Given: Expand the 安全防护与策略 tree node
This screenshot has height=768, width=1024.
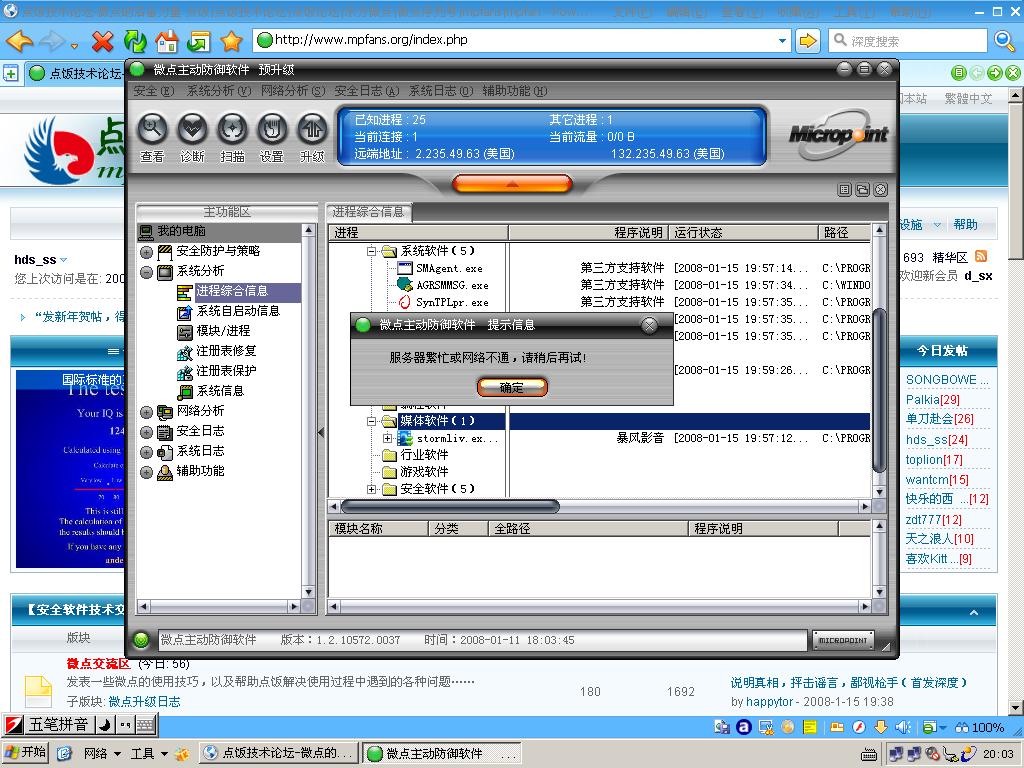Looking at the screenshot, I should click(x=146, y=252).
